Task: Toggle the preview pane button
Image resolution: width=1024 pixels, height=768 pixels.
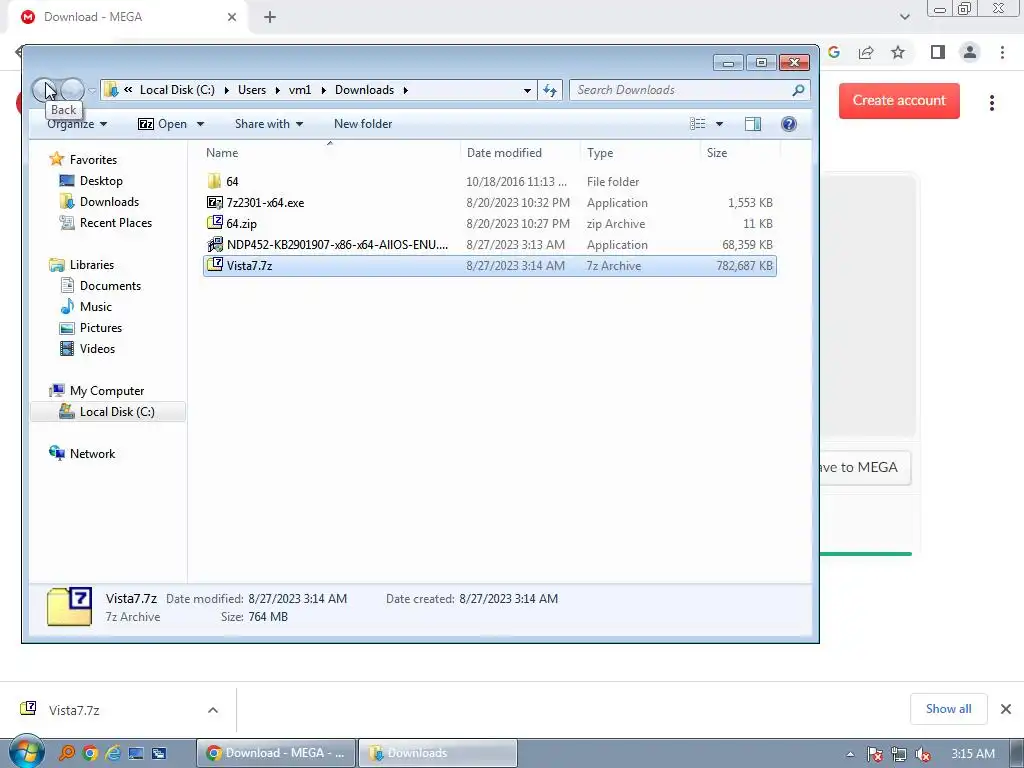Action: click(x=752, y=124)
